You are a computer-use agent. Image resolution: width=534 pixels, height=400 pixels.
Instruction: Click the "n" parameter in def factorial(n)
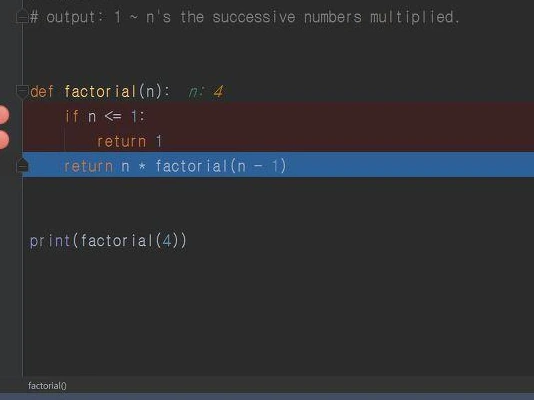[150, 92]
